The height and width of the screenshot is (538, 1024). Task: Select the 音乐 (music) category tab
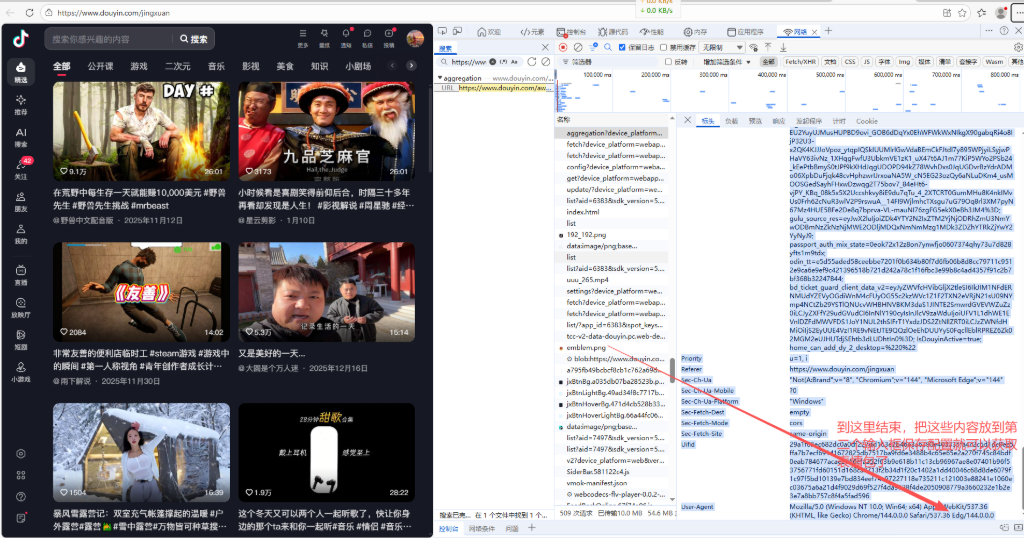tap(216, 66)
